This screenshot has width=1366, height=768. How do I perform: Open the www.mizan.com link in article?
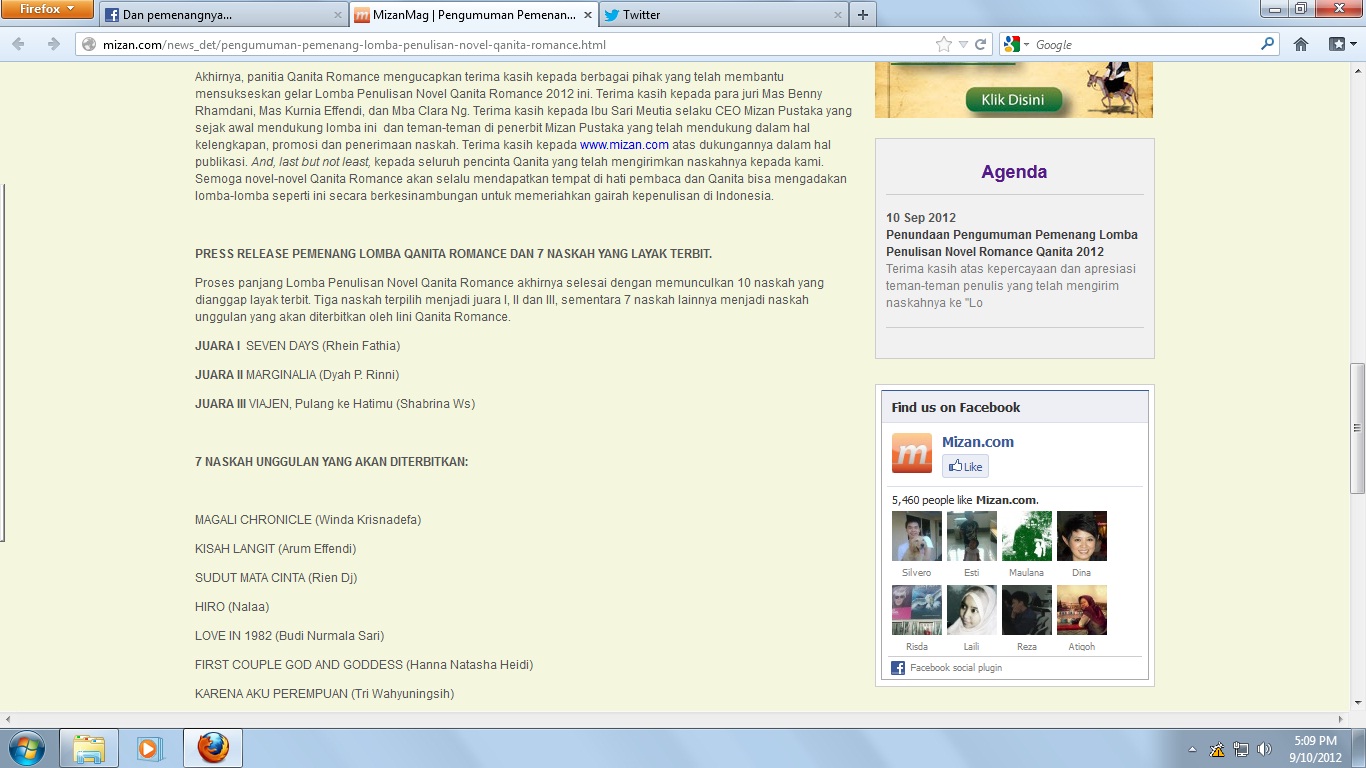624,145
